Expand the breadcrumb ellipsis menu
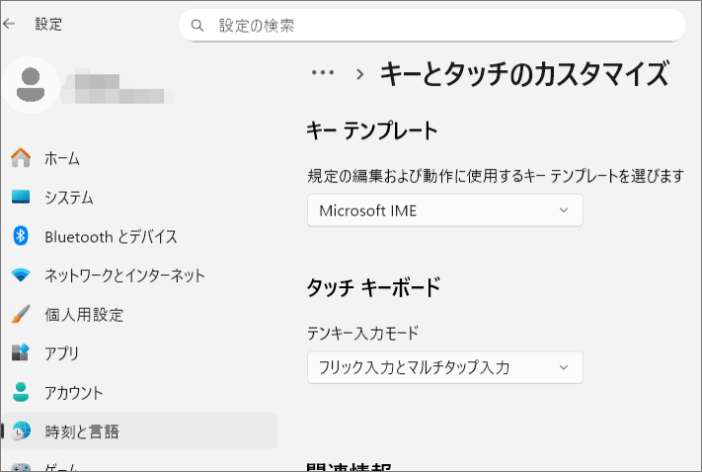 323,73
